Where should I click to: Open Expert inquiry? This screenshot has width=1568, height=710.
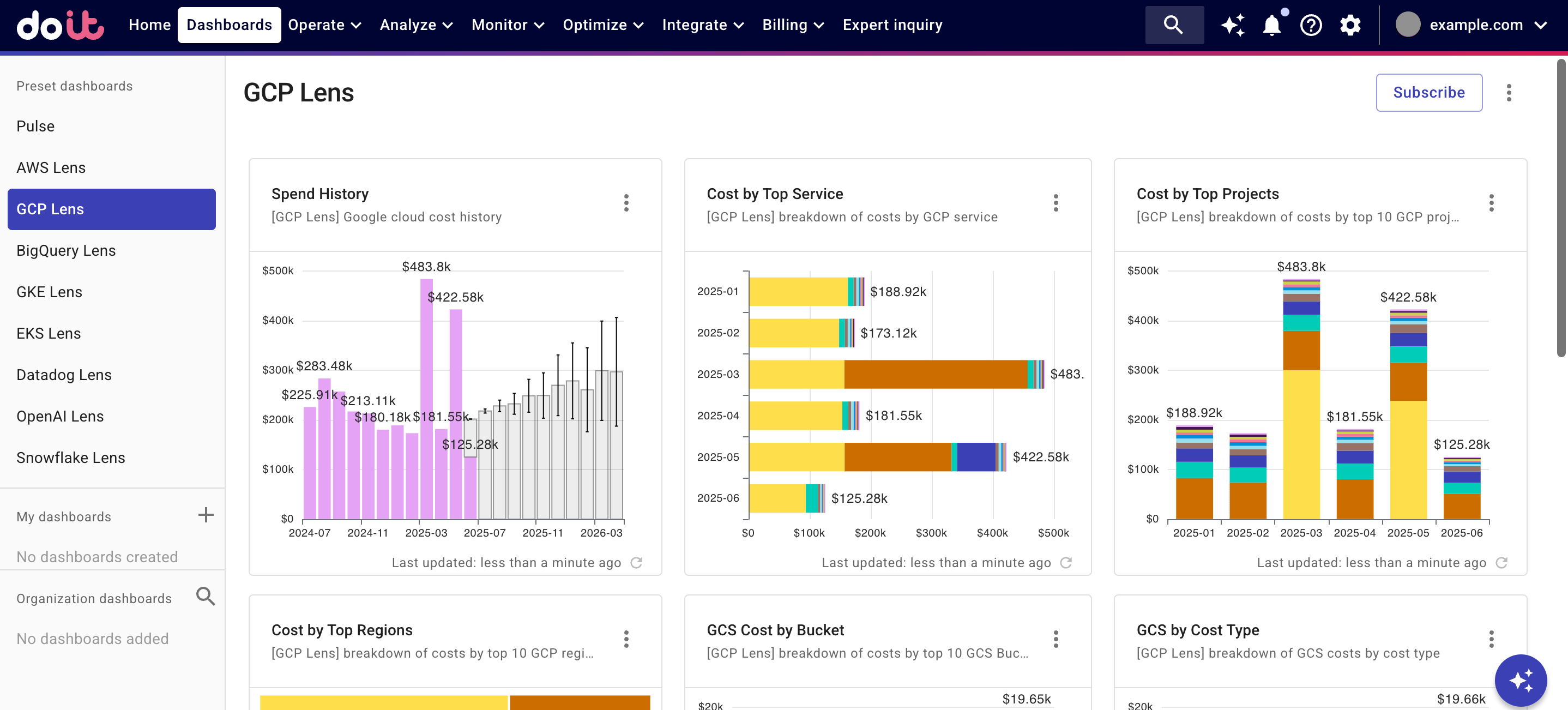coord(892,25)
